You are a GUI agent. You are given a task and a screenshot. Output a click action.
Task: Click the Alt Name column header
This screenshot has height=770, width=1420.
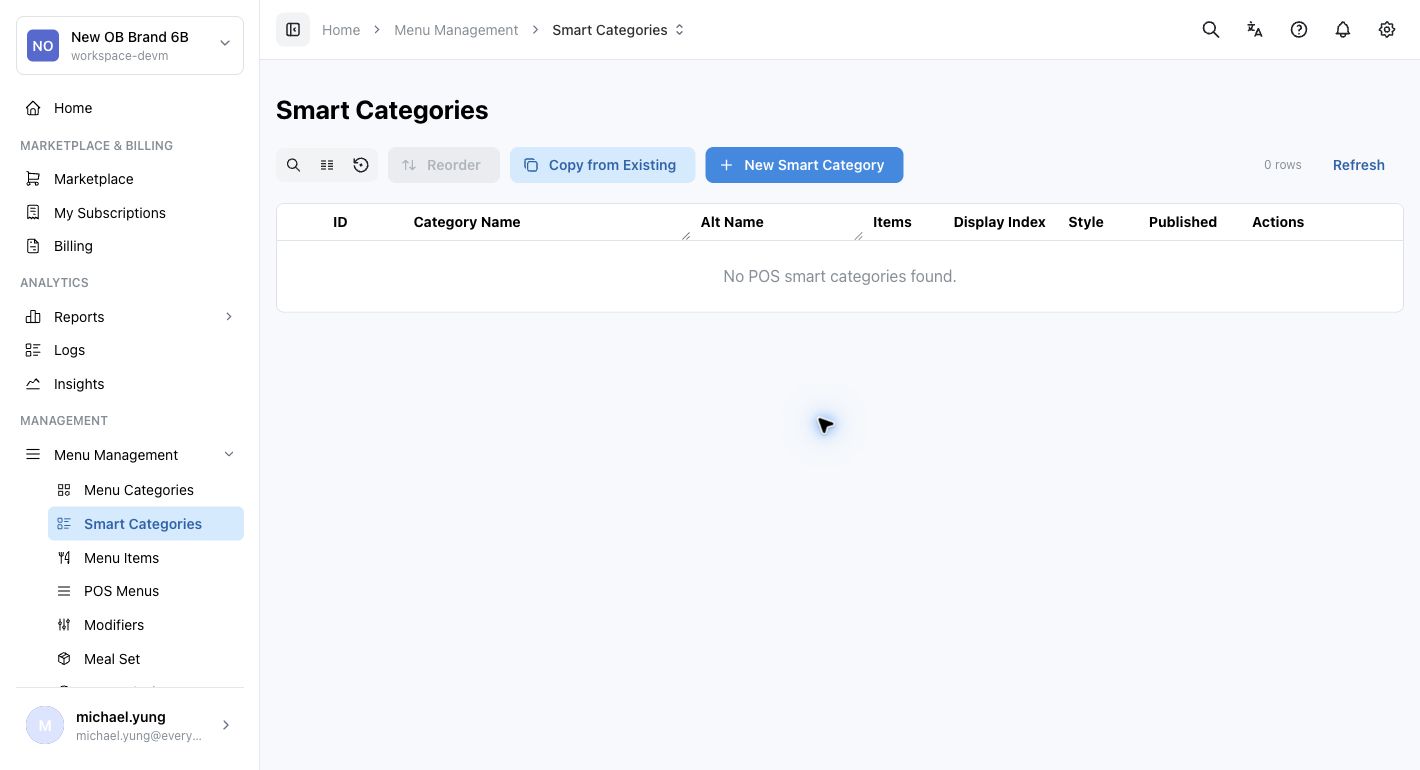click(x=732, y=222)
